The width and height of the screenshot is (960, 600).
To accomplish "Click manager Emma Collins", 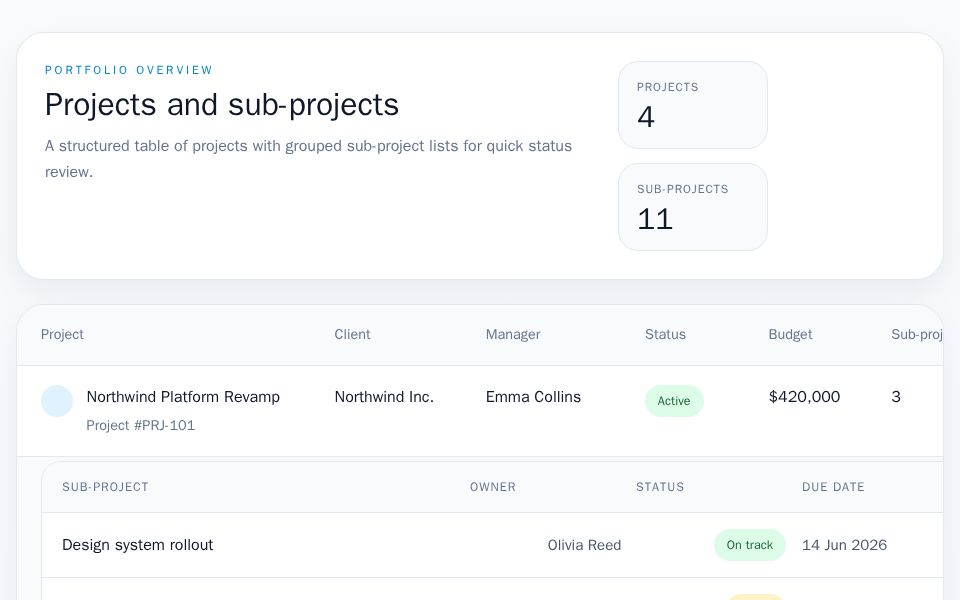I will click(x=533, y=397).
